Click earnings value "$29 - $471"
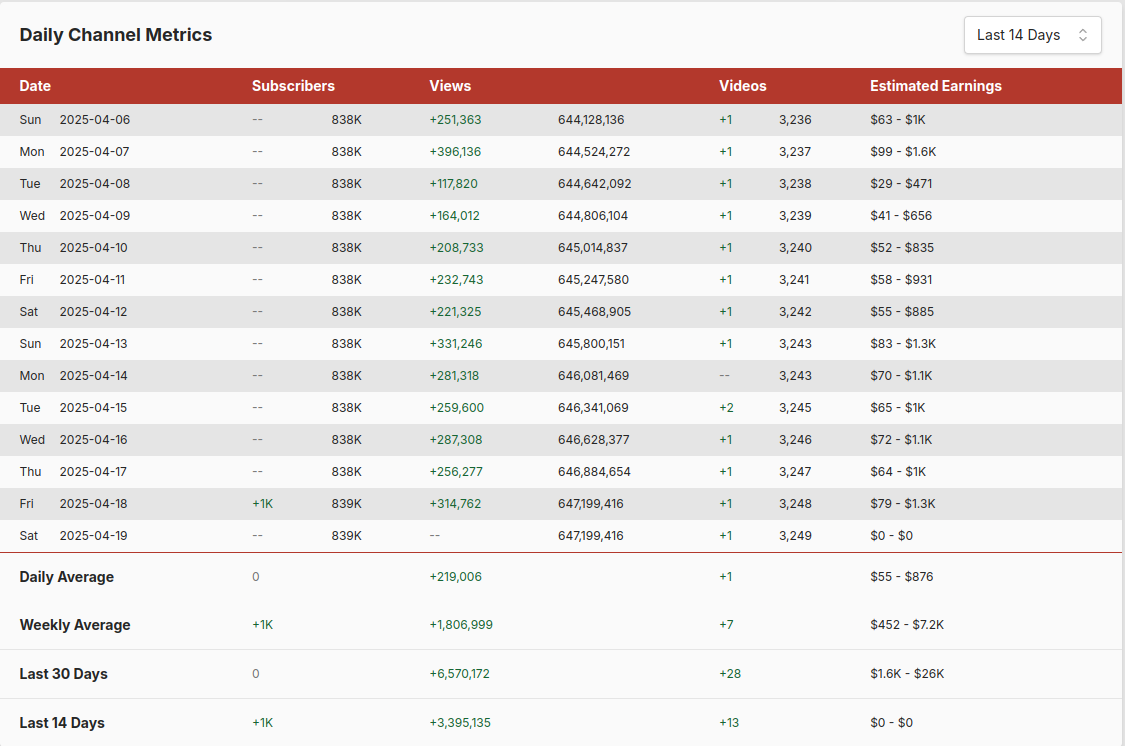The height and width of the screenshot is (746, 1125). pyautogui.click(x=901, y=184)
